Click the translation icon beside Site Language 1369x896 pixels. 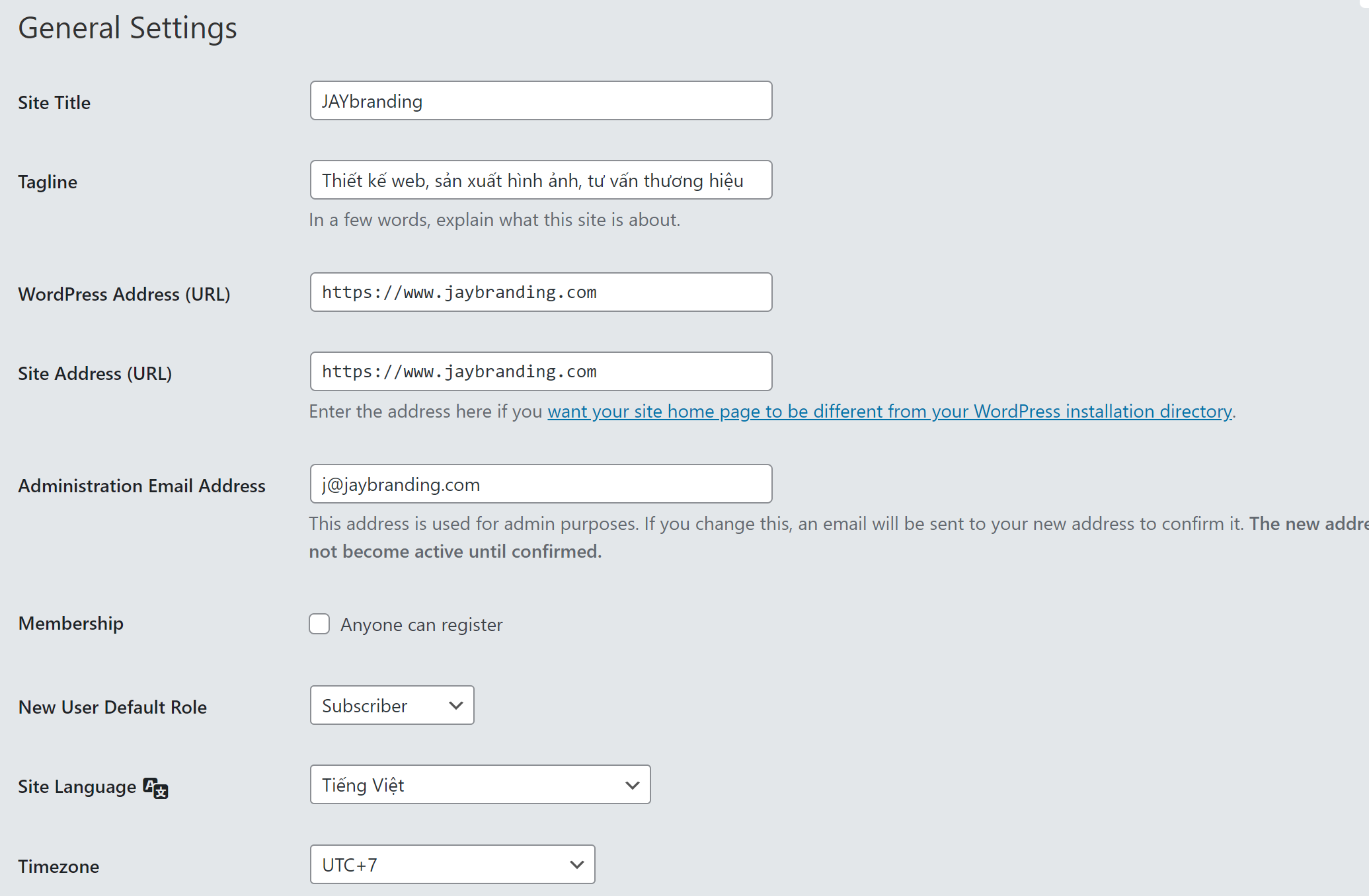click(156, 788)
